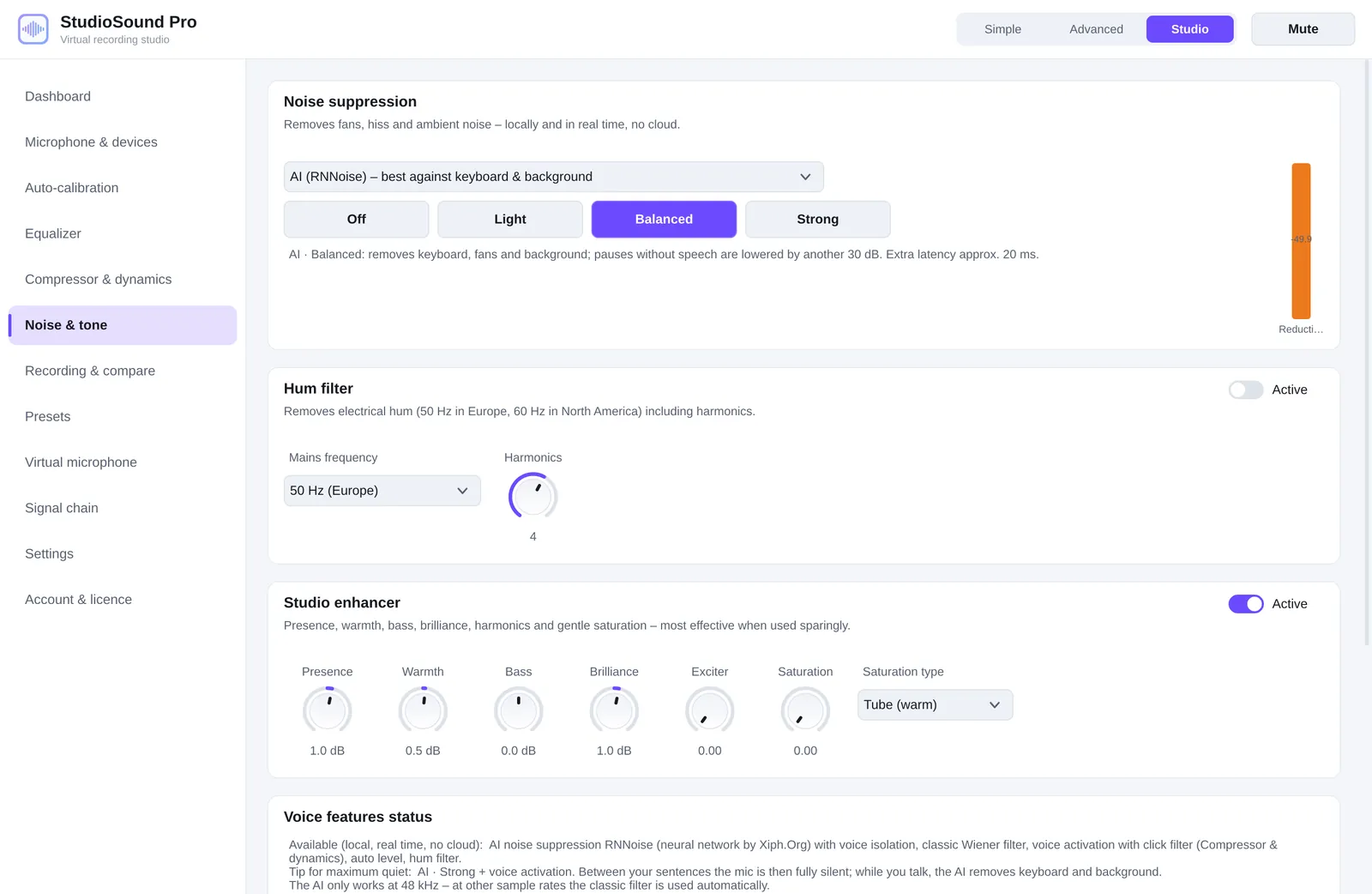Click the 'Voice features status' heading
Image resolution: width=1372 pixels, height=894 pixels.
pos(358,818)
